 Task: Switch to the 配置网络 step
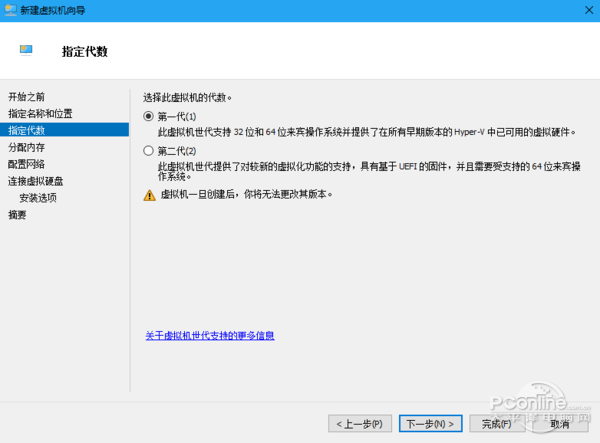coord(26,164)
